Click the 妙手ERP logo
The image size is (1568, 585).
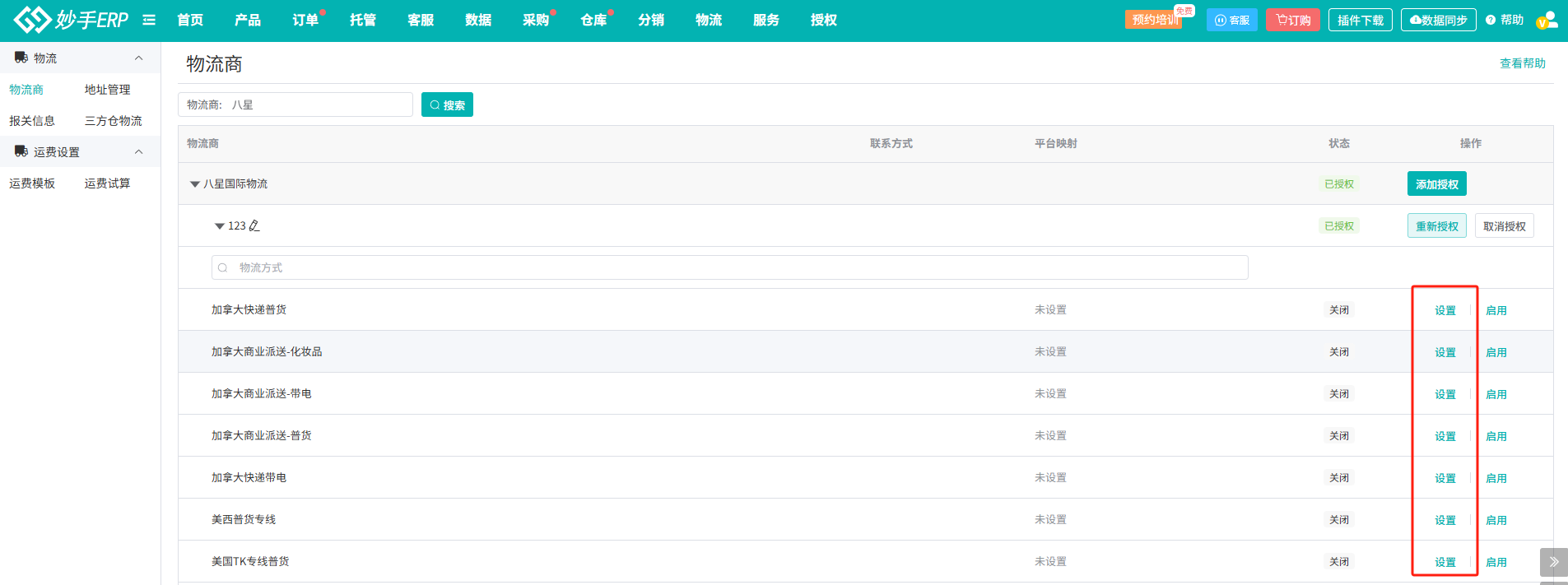(71, 20)
